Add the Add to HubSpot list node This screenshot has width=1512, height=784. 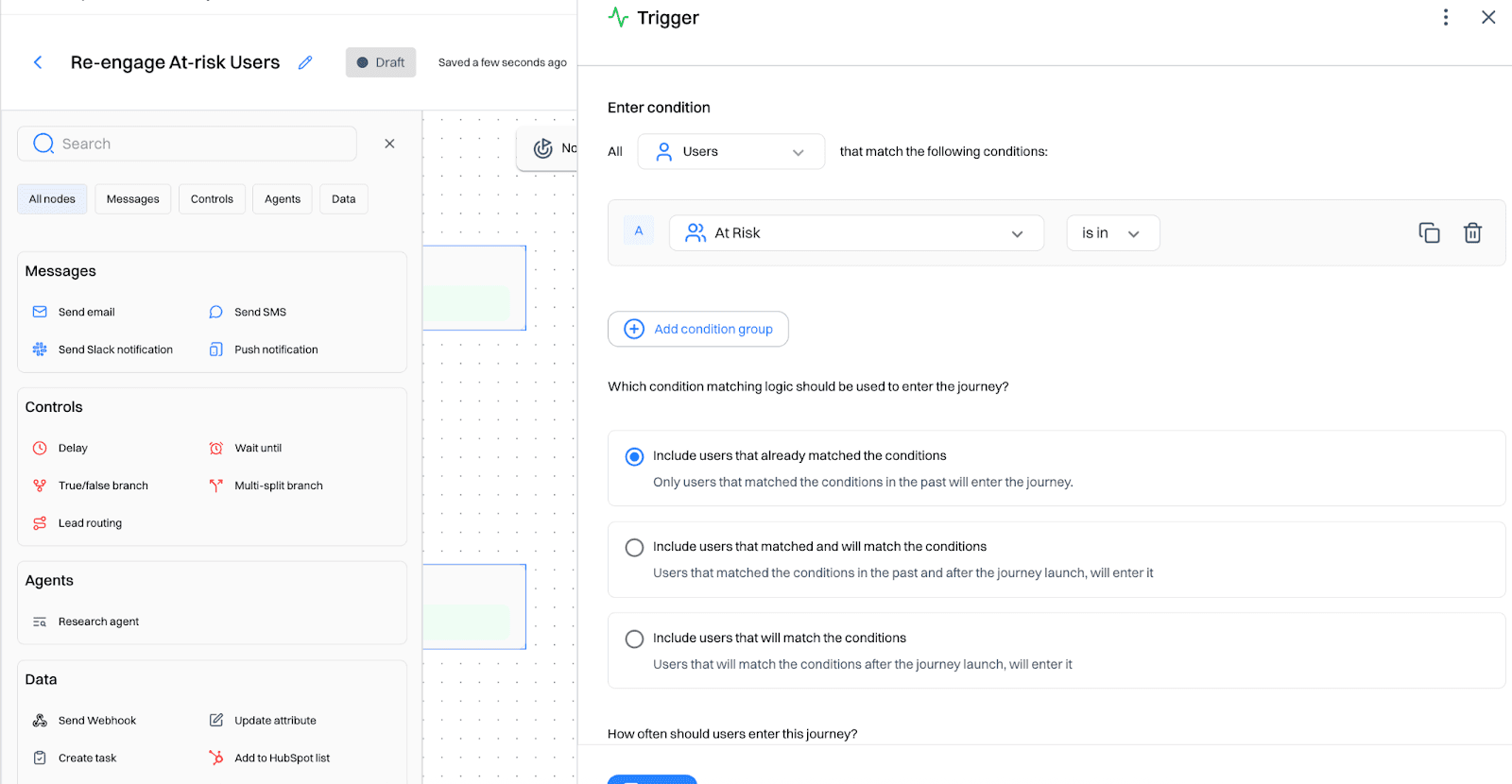[281, 758]
